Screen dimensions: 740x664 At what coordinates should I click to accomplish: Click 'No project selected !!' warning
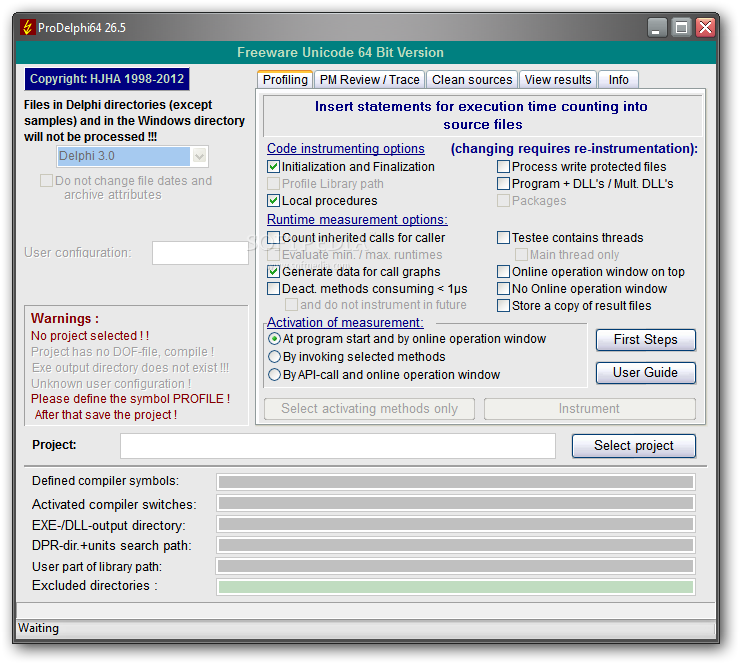[x=90, y=336]
